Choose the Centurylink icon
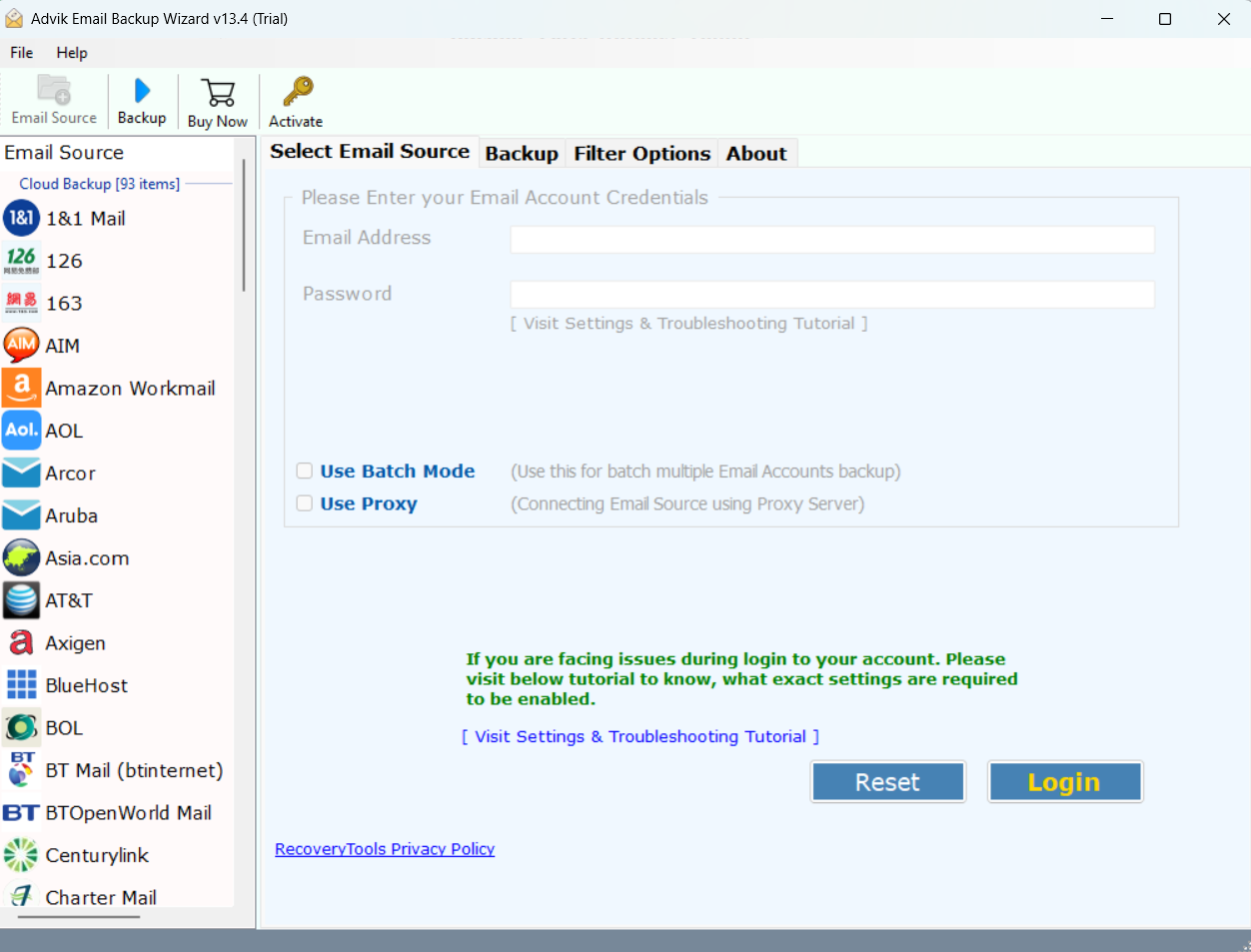This screenshot has height=952, width=1251. click(x=21, y=855)
